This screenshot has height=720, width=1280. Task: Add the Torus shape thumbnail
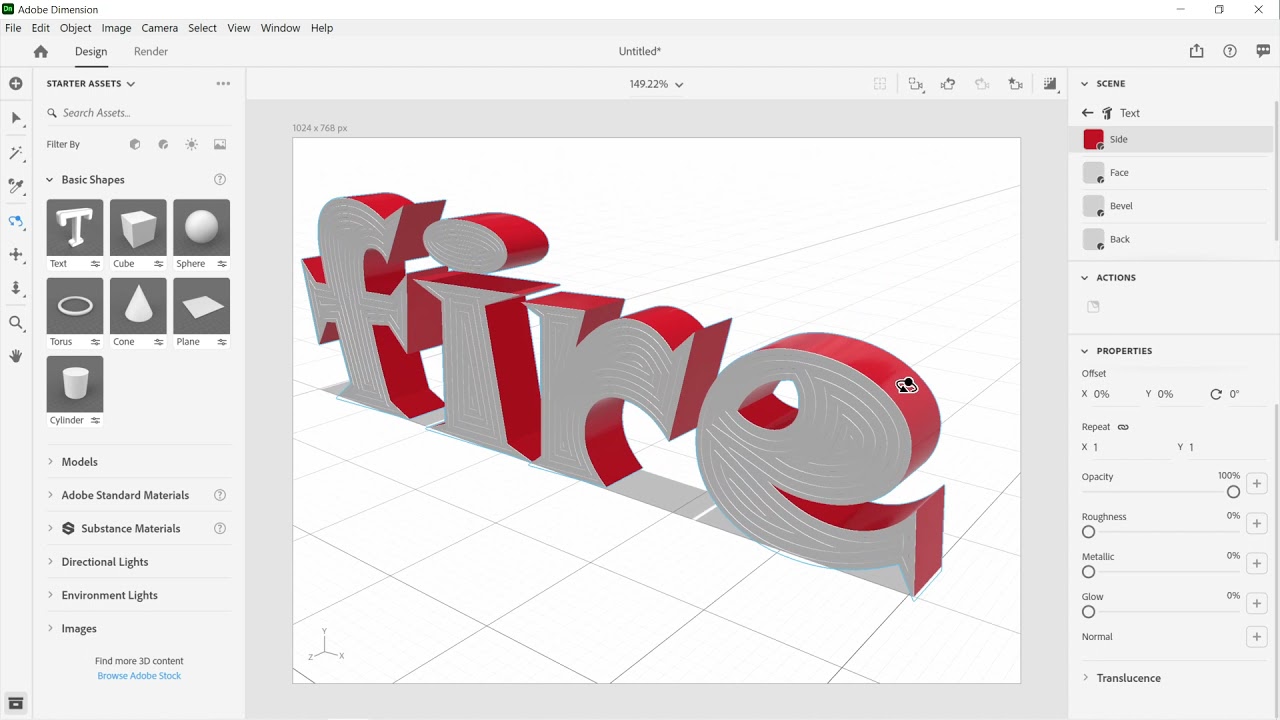(75, 306)
